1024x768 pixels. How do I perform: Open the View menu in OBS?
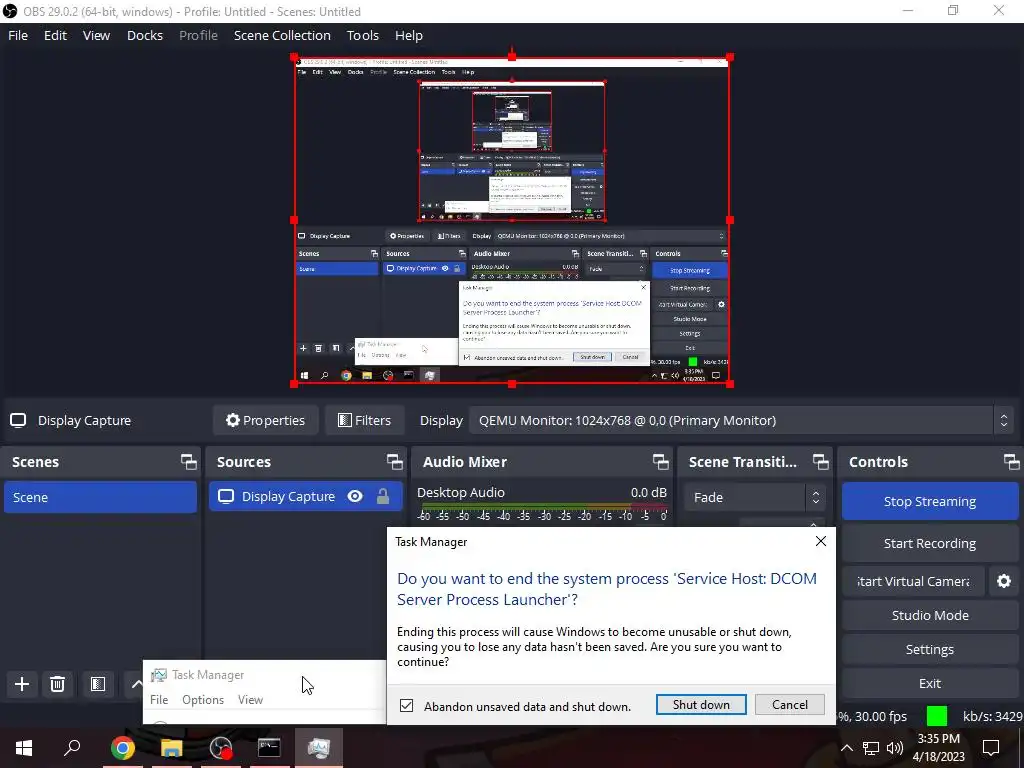pos(96,35)
